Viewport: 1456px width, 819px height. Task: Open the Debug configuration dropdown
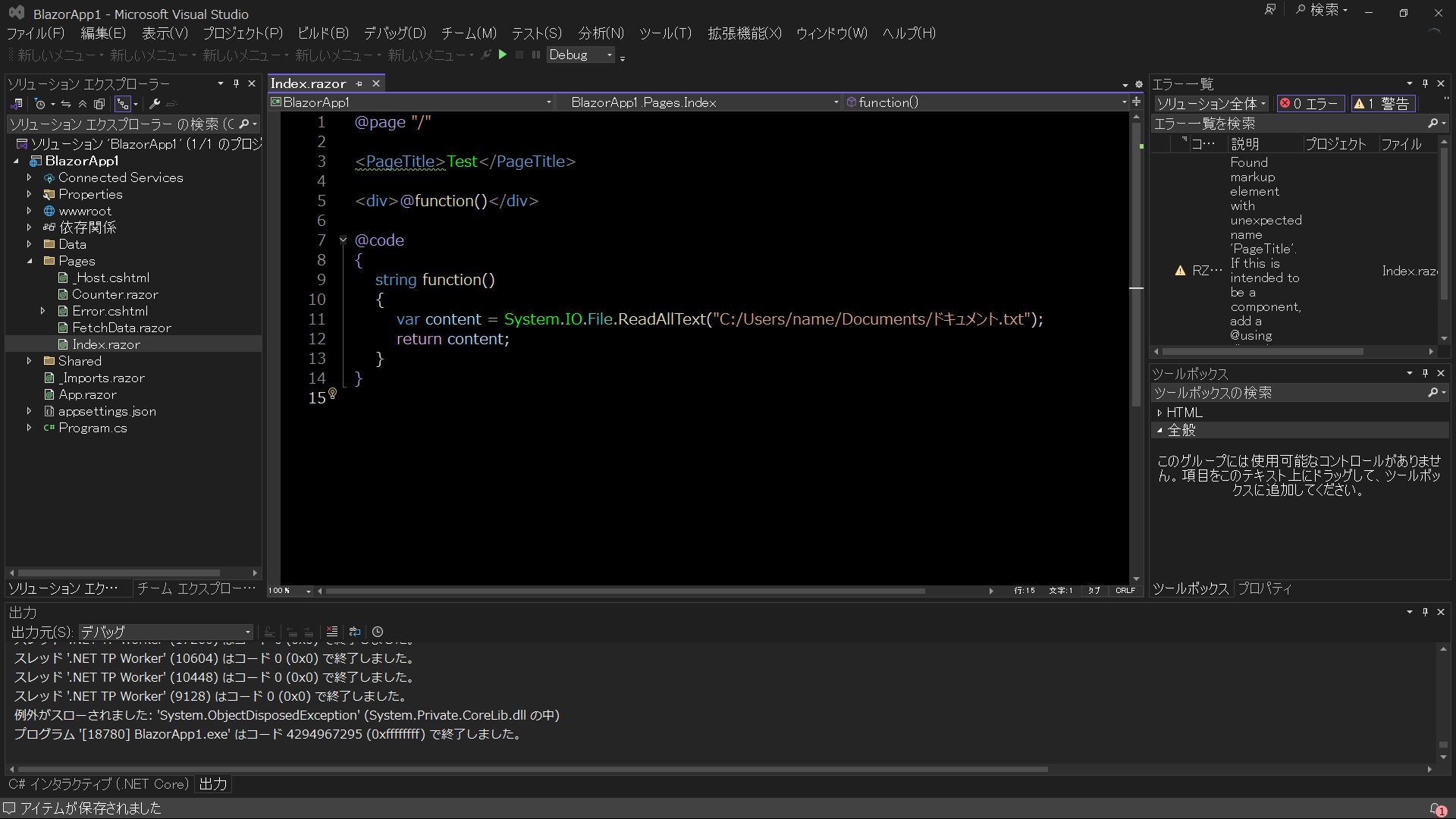(580, 55)
